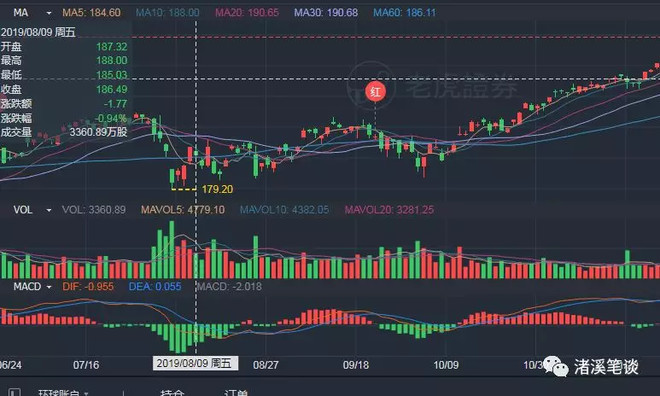This screenshot has width=660, height=396.
Task: Click the crosshair date tag 2019/08/09 周五 on axis
Action: [195, 364]
